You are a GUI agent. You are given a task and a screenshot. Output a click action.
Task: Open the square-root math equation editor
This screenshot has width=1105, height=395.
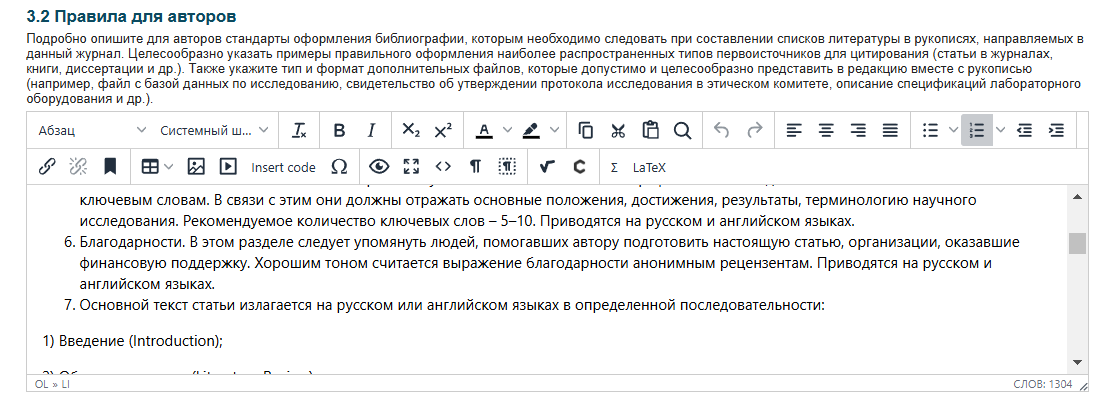pyautogui.click(x=546, y=167)
